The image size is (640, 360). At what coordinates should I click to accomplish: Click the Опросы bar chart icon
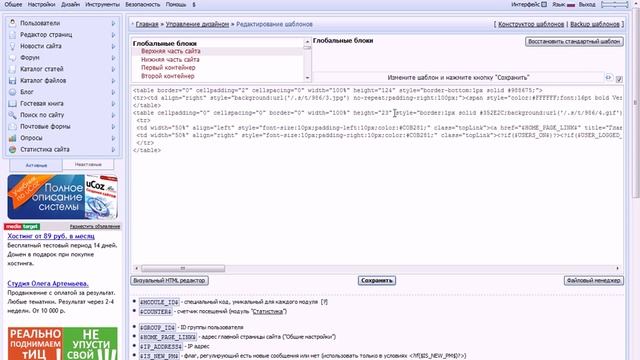(13, 138)
